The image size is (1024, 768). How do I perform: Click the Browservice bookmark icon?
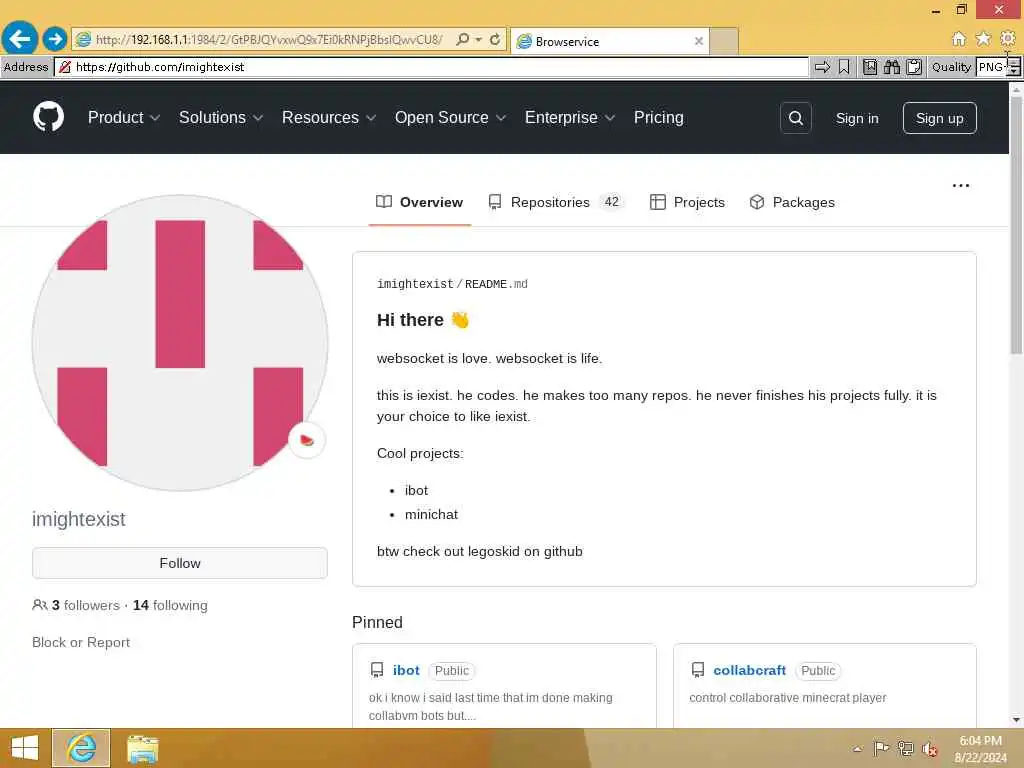[x=844, y=67]
